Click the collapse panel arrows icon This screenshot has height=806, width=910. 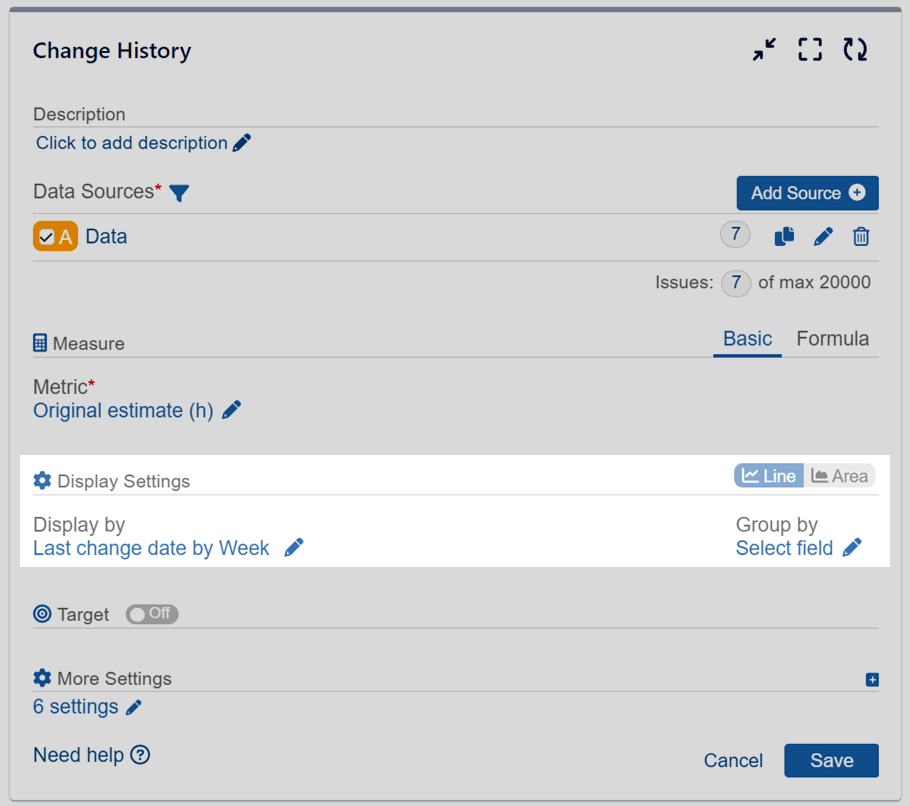[765, 50]
